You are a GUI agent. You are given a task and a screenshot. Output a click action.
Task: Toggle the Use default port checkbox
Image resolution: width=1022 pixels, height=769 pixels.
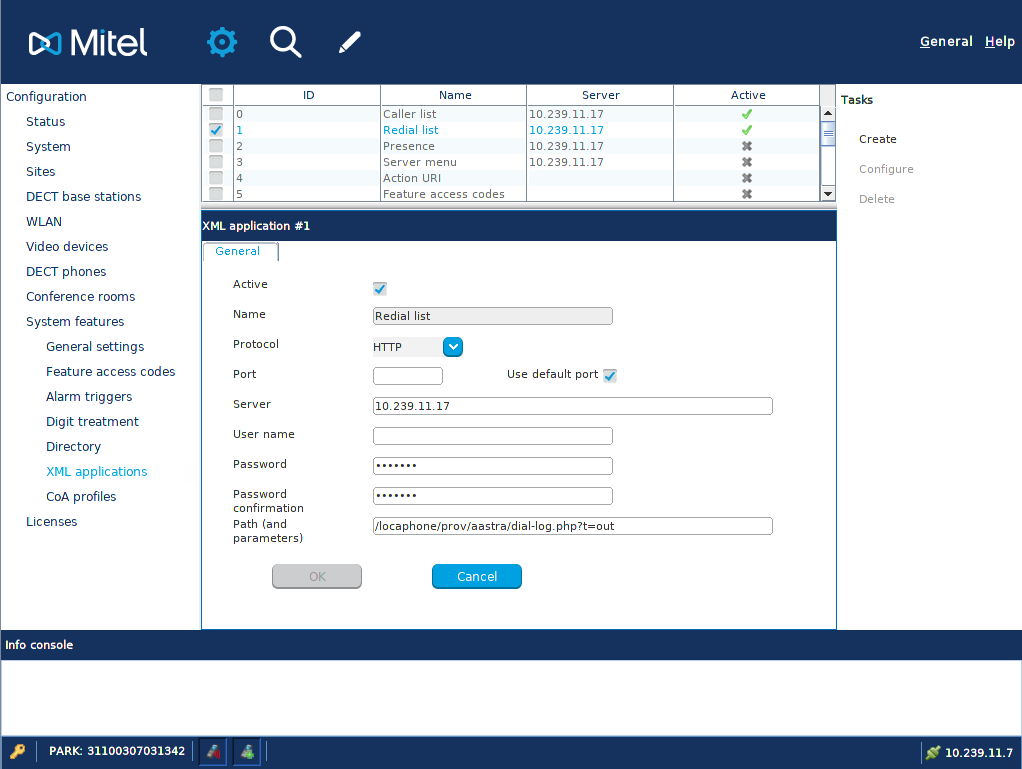(x=610, y=376)
